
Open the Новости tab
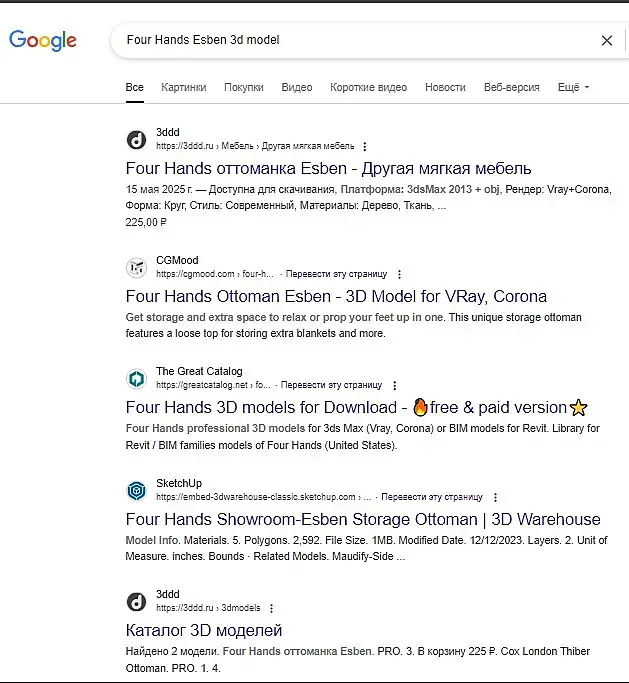point(445,88)
